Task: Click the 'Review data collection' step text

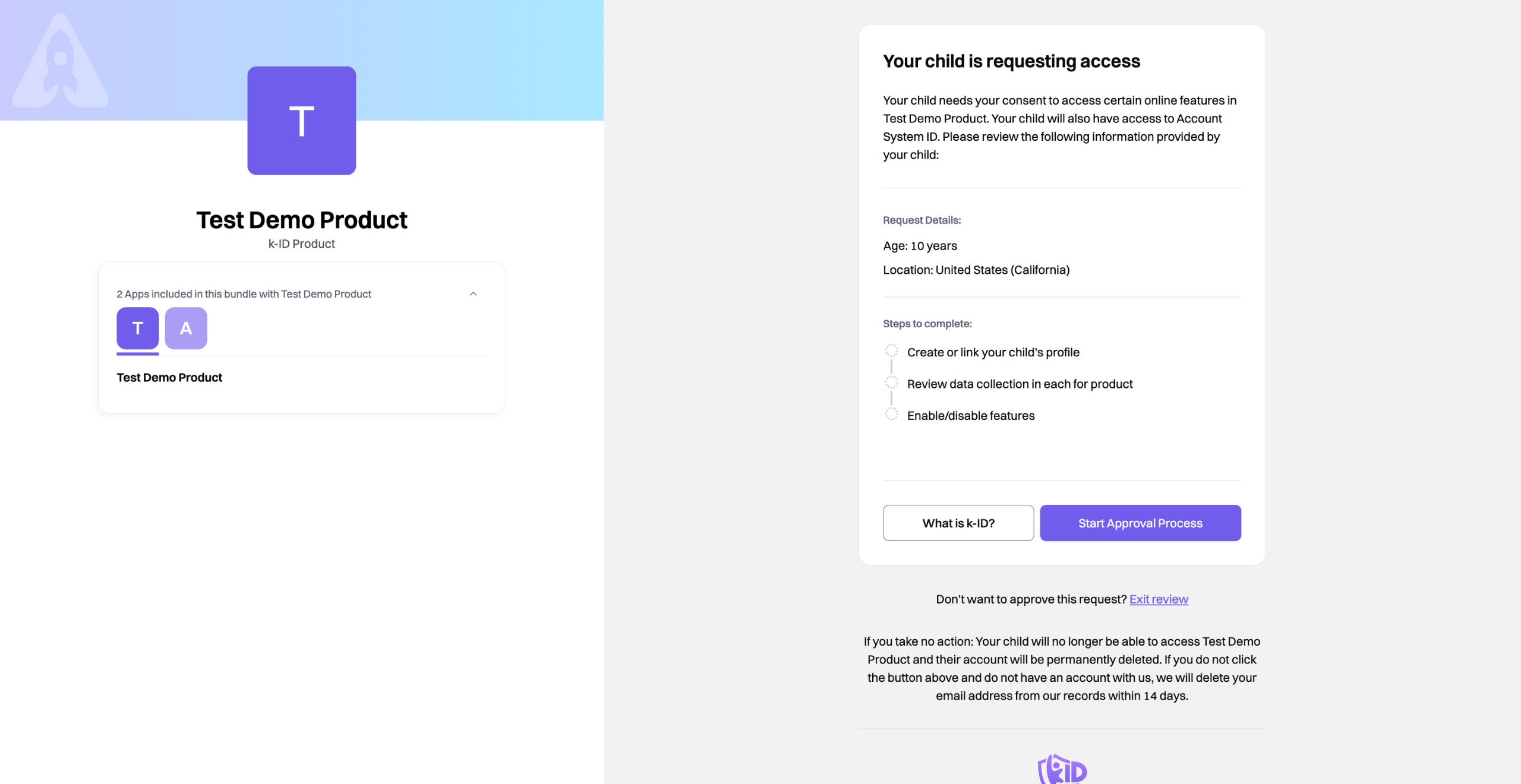Action: coord(1020,384)
